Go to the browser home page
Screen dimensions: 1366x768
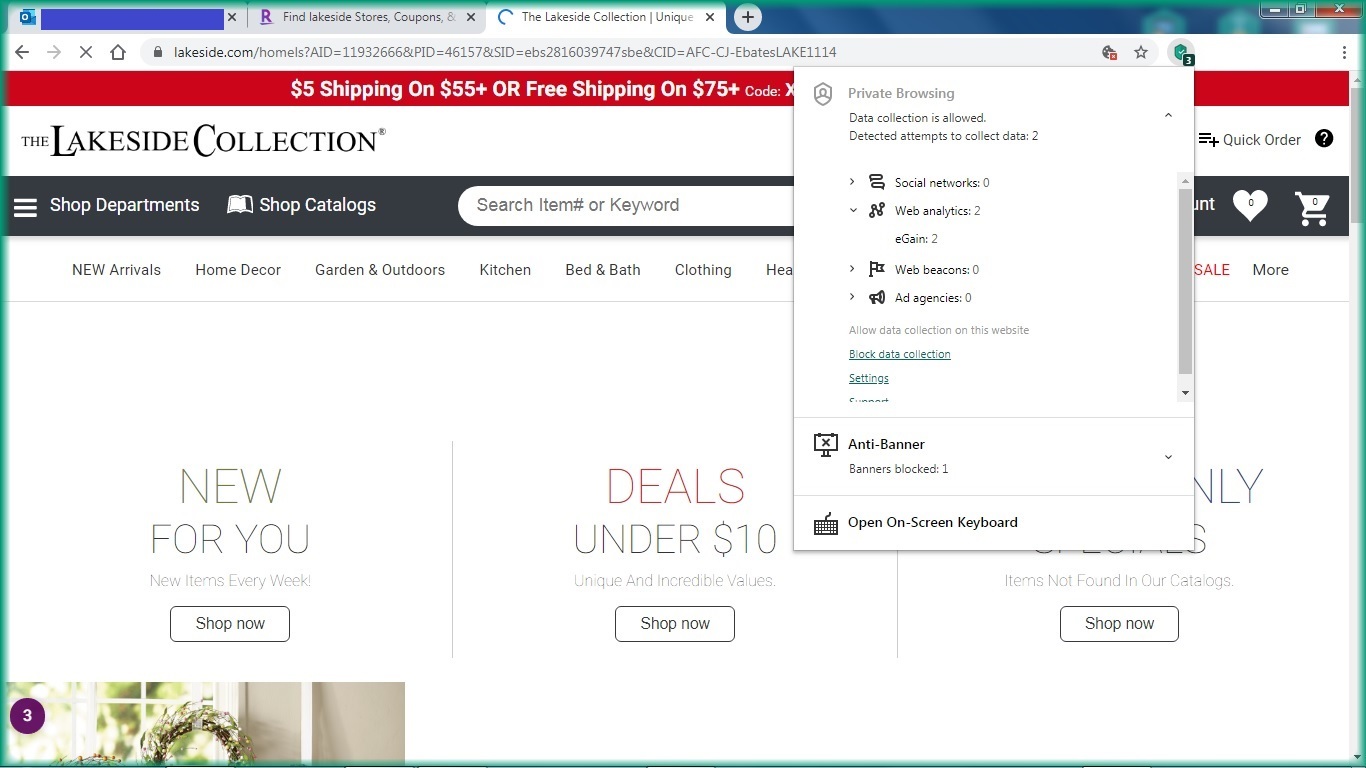click(118, 52)
